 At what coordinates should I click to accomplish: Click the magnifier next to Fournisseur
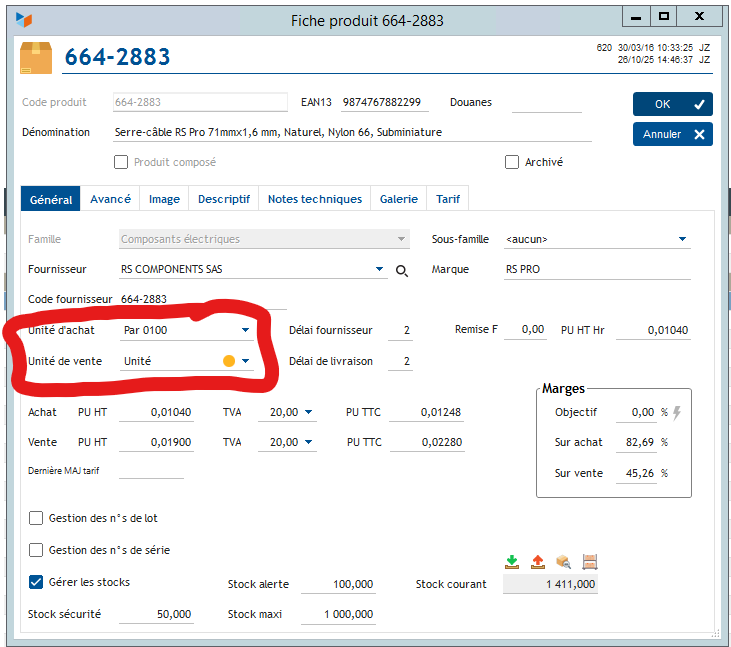pyautogui.click(x=402, y=270)
